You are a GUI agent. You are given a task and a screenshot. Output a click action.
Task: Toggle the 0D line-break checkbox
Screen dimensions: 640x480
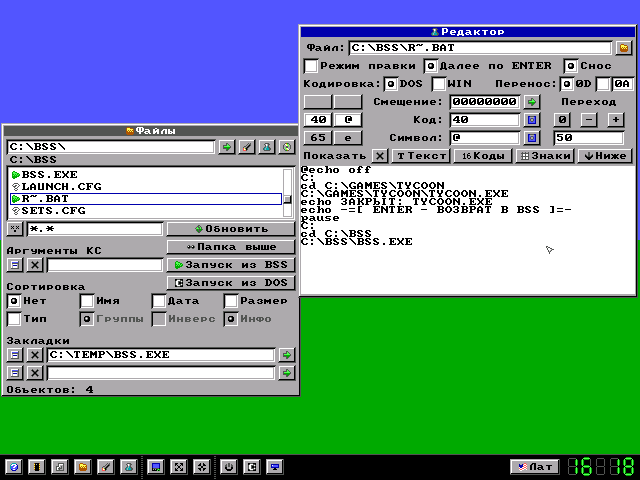point(567,84)
